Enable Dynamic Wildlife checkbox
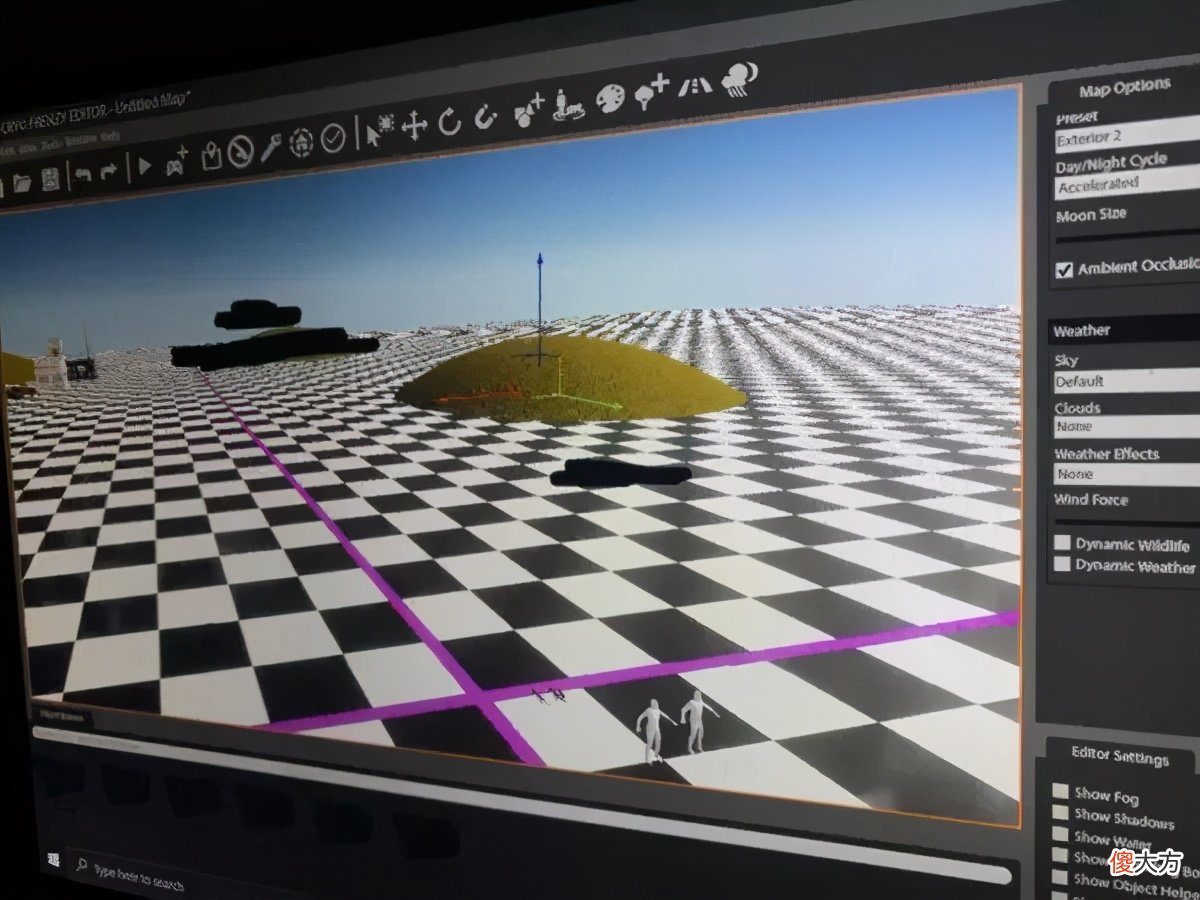Image resolution: width=1200 pixels, height=900 pixels. point(1063,543)
